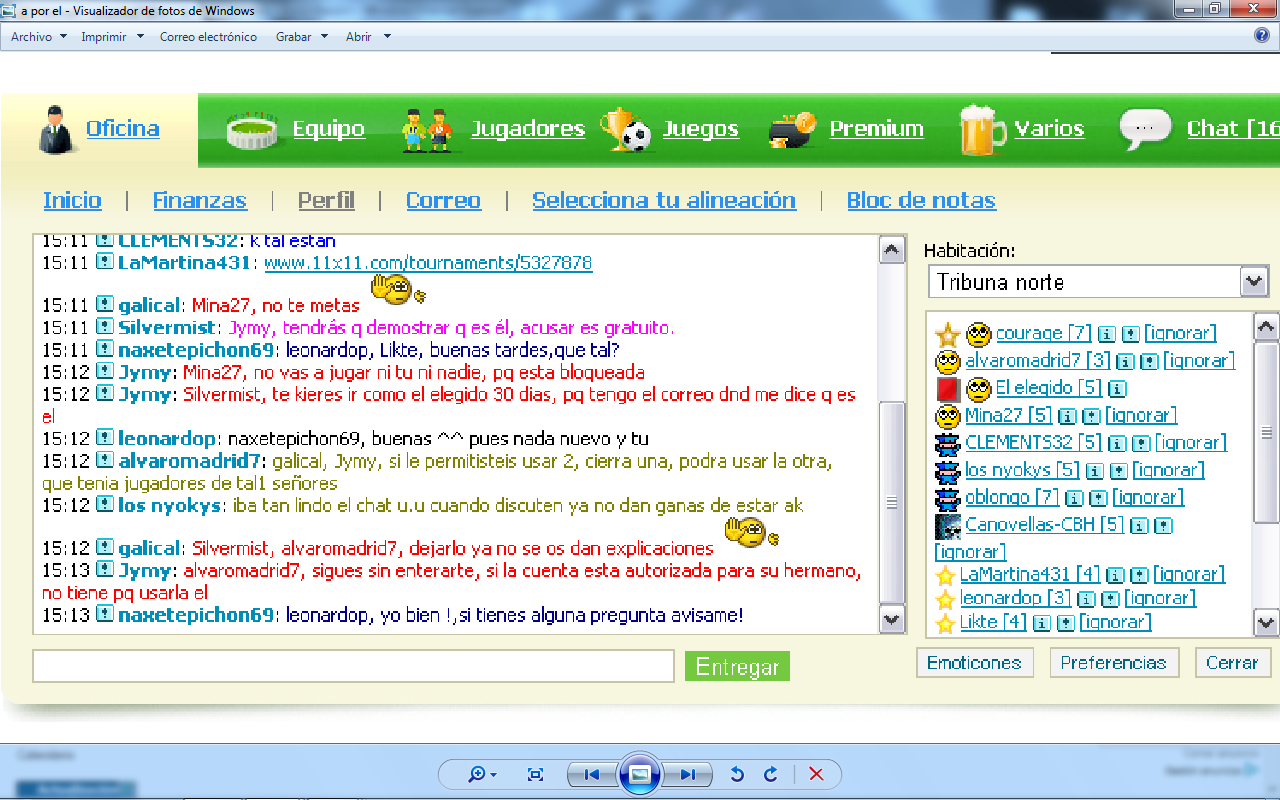Rotate the photo clockwise
Viewport: 1280px width, 800px height.
[771, 774]
